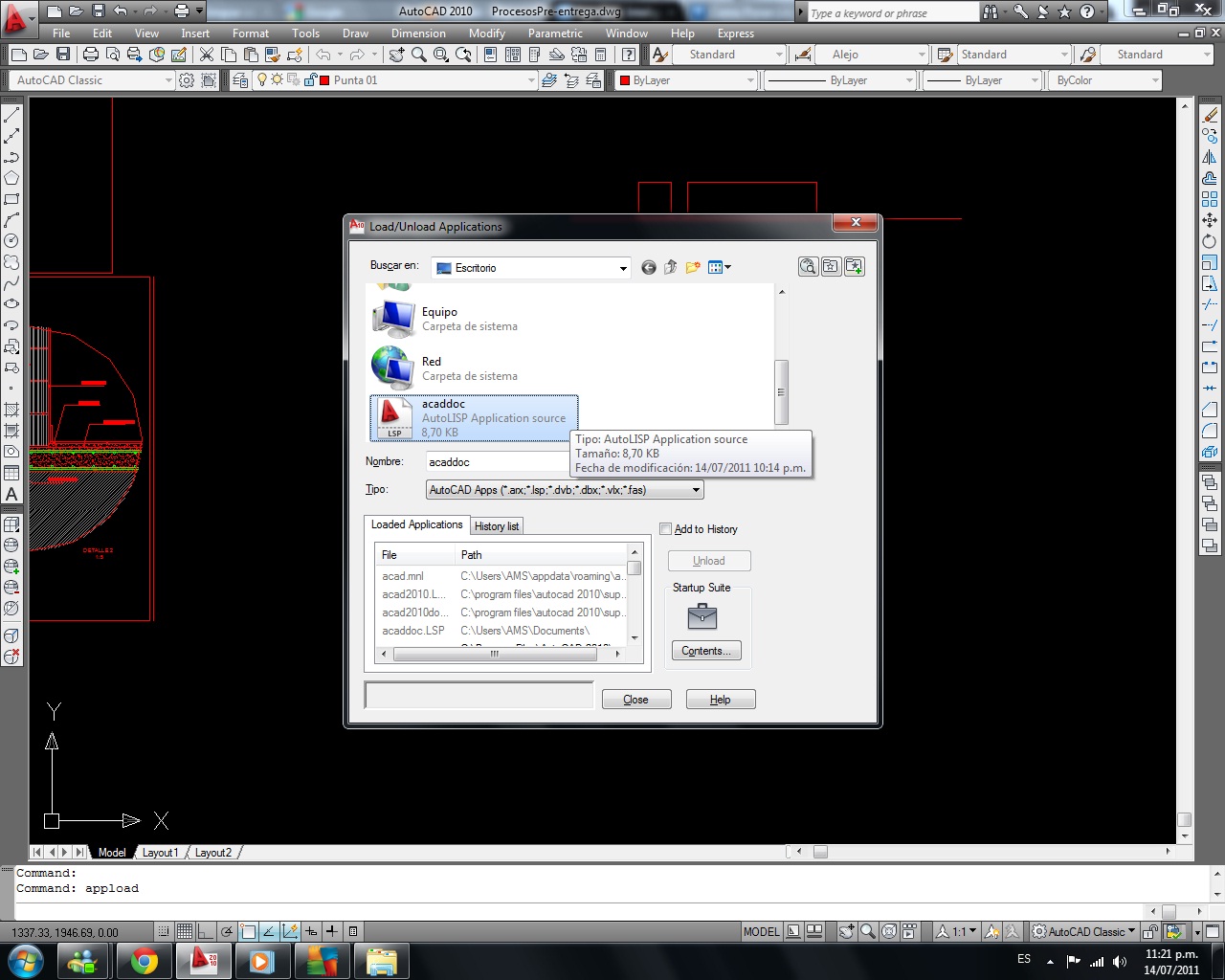1225x980 pixels.
Task: Switch to the Layout1 tab
Action: click(x=160, y=853)
